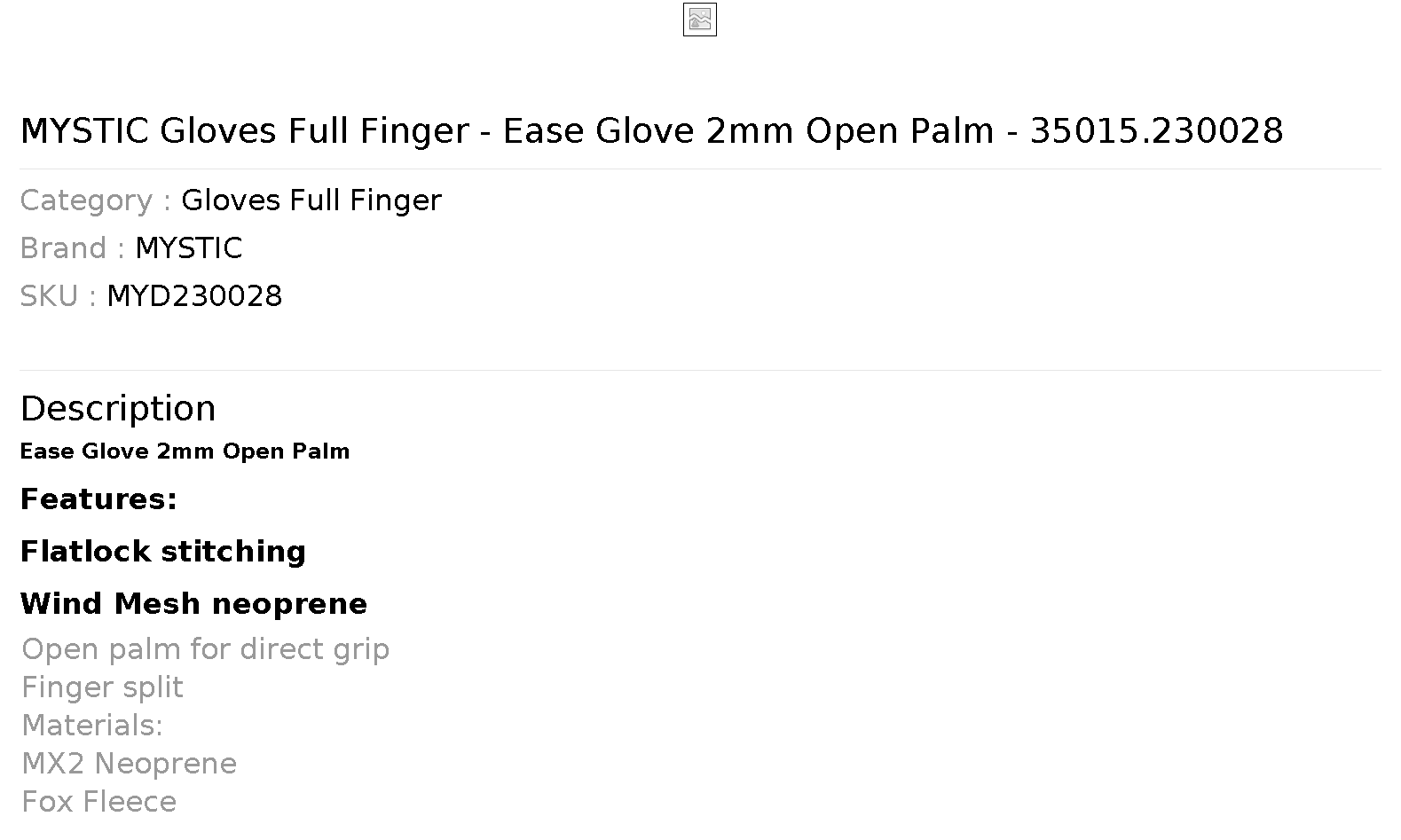
Task: Click the Flatlock stitching feature line
Action: tap(163, 552)
